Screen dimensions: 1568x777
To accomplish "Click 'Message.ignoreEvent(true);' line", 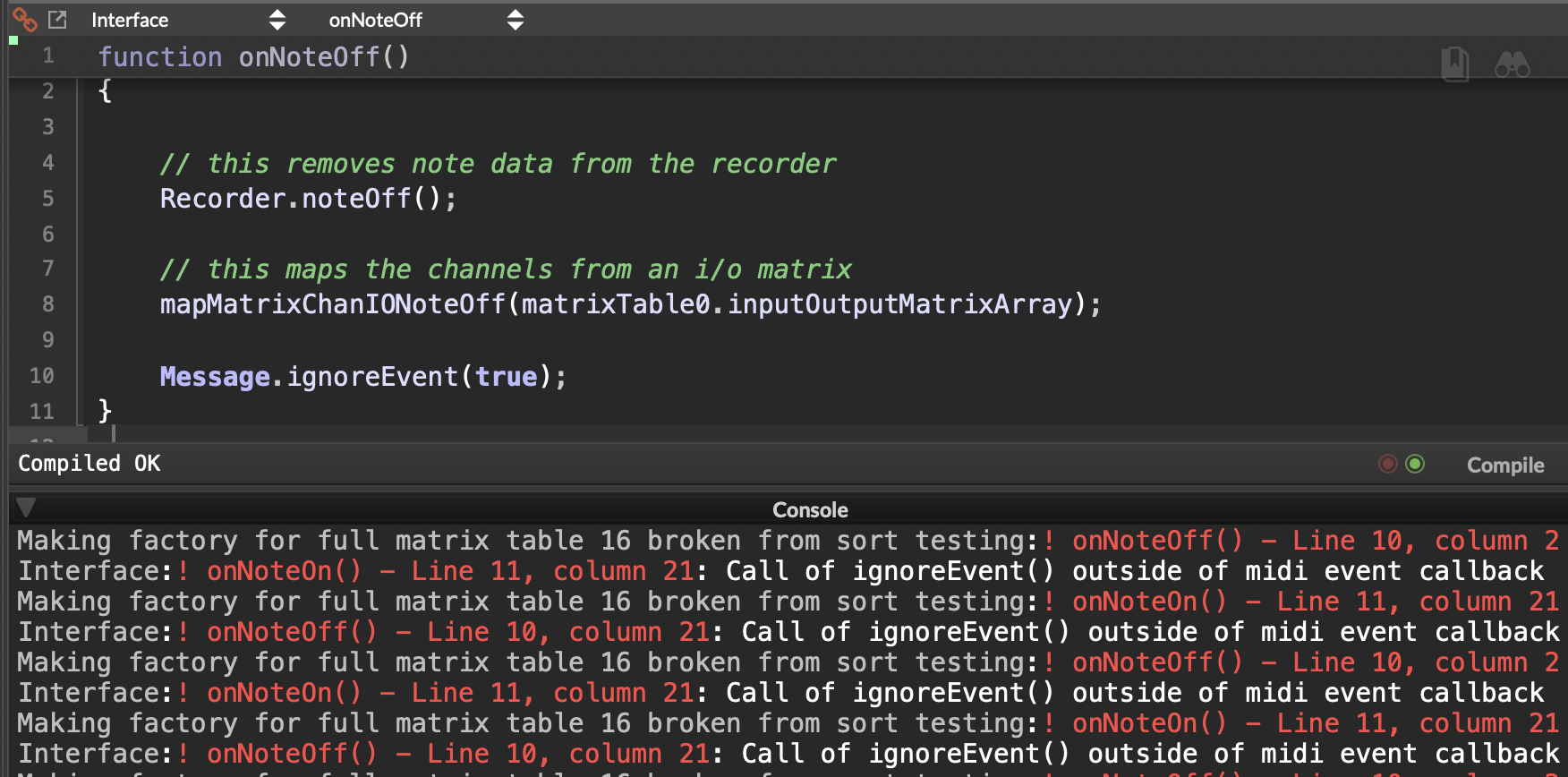I will pos(363,377).
